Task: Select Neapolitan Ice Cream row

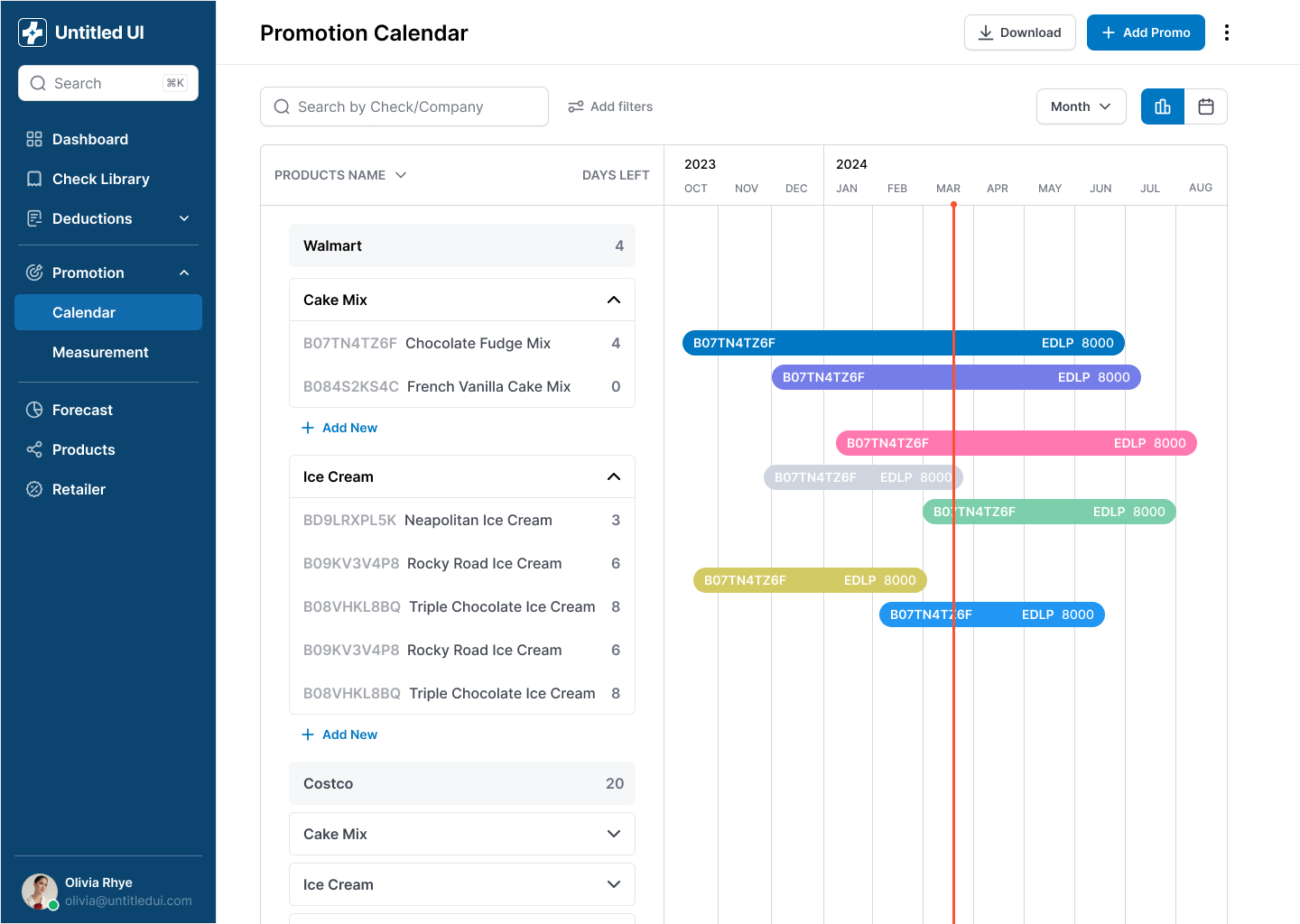Action: [462, 520]
